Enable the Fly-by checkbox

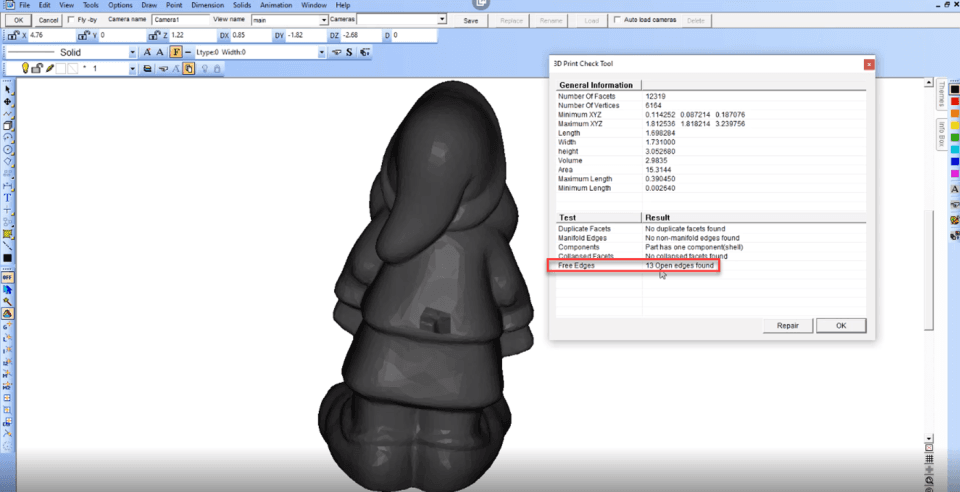(x=72, y=20)
